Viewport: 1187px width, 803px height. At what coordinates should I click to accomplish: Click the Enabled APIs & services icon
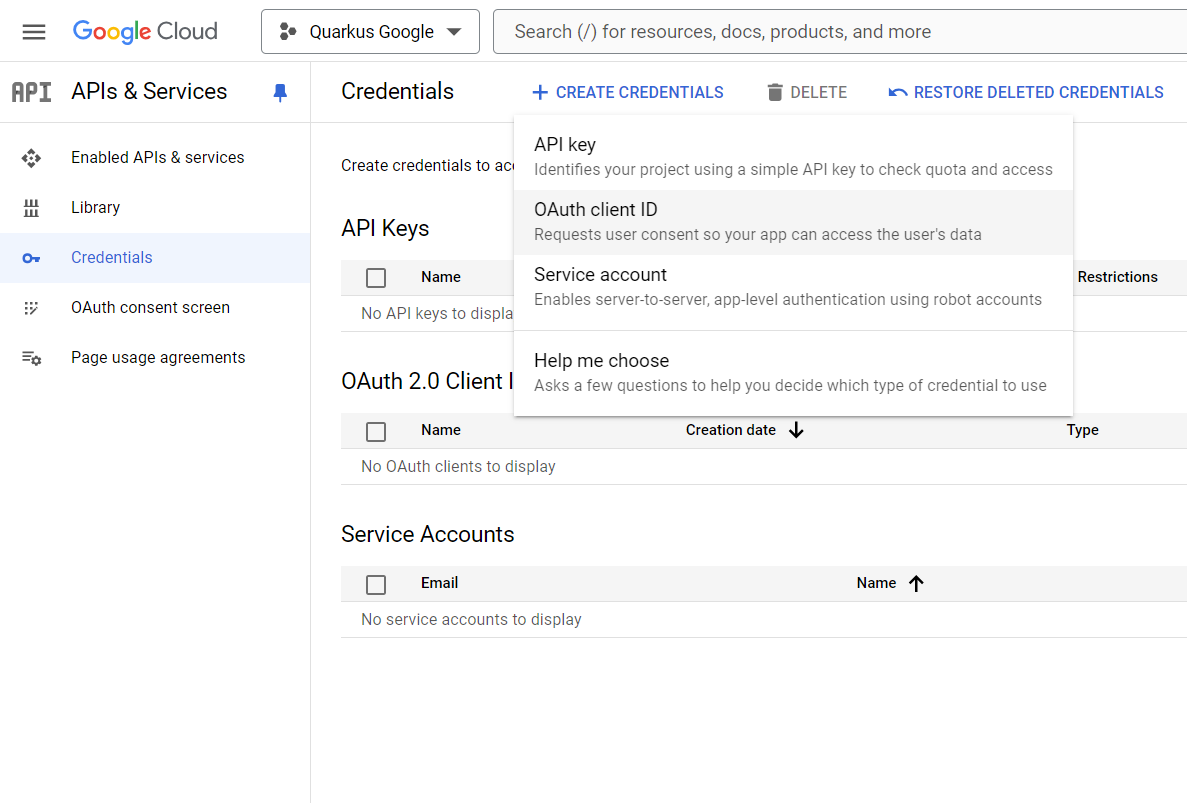pyautogui.click(x=31, y=158)
